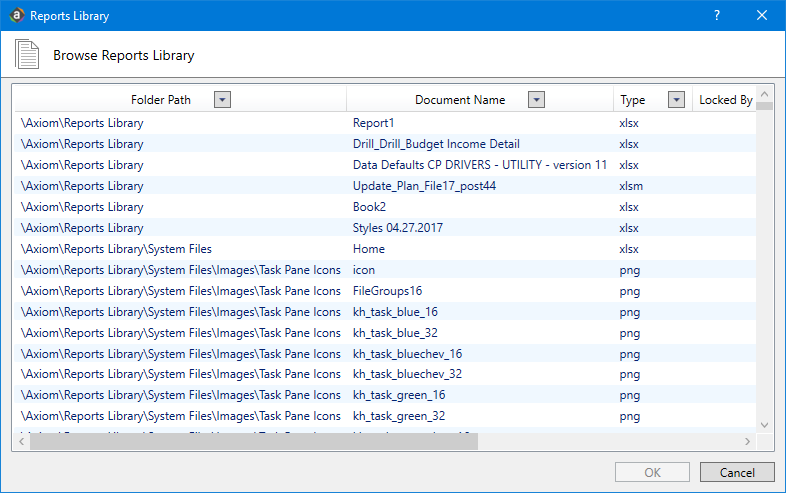Click the horizontal scrollbar right arrow
Screen dimensions: 786x493
click(746, 441)
